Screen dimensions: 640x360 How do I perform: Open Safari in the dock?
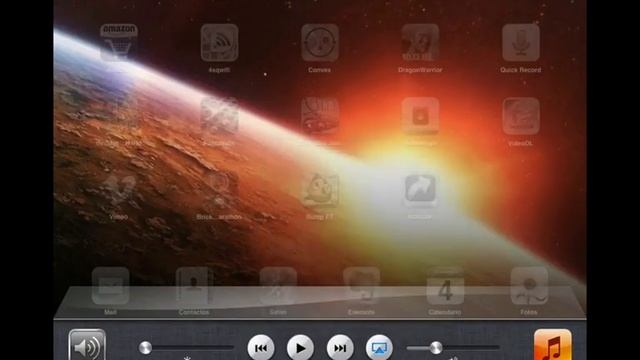coord(278,286)
